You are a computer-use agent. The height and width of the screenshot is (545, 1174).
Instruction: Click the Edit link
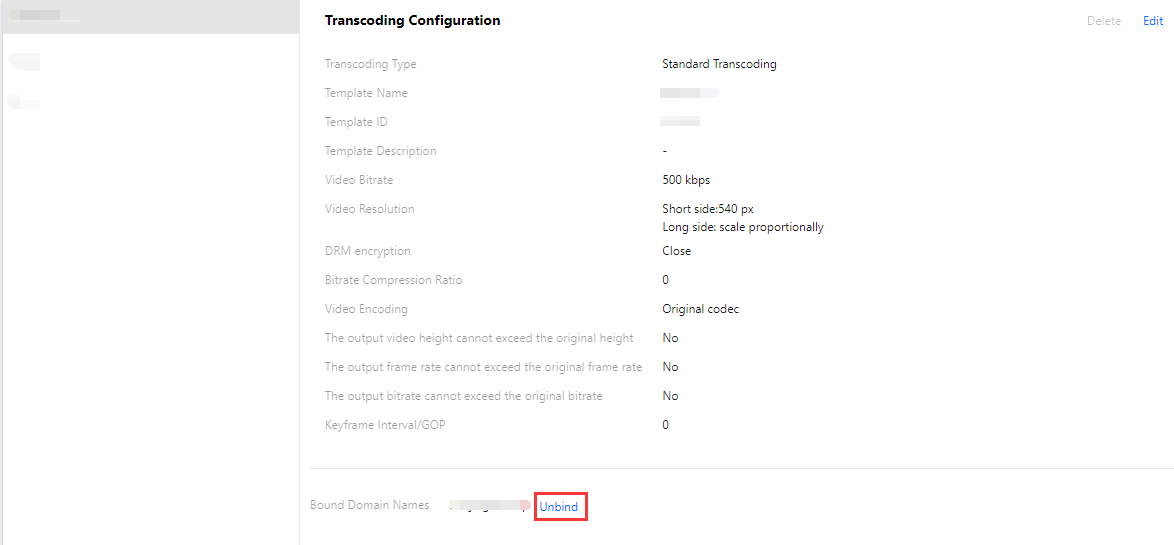[x=1152, y=21]
